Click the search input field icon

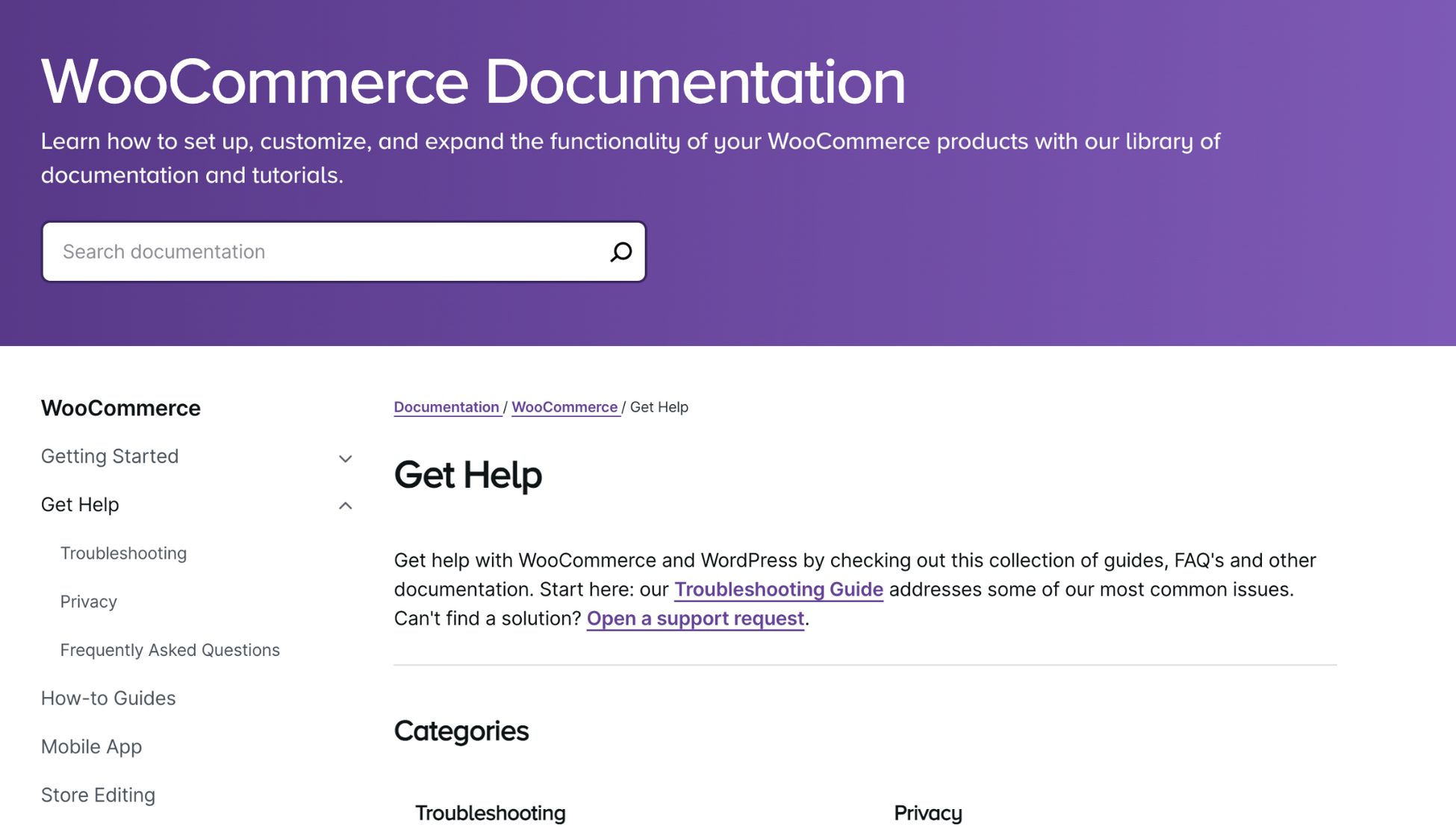click(620, 251)
